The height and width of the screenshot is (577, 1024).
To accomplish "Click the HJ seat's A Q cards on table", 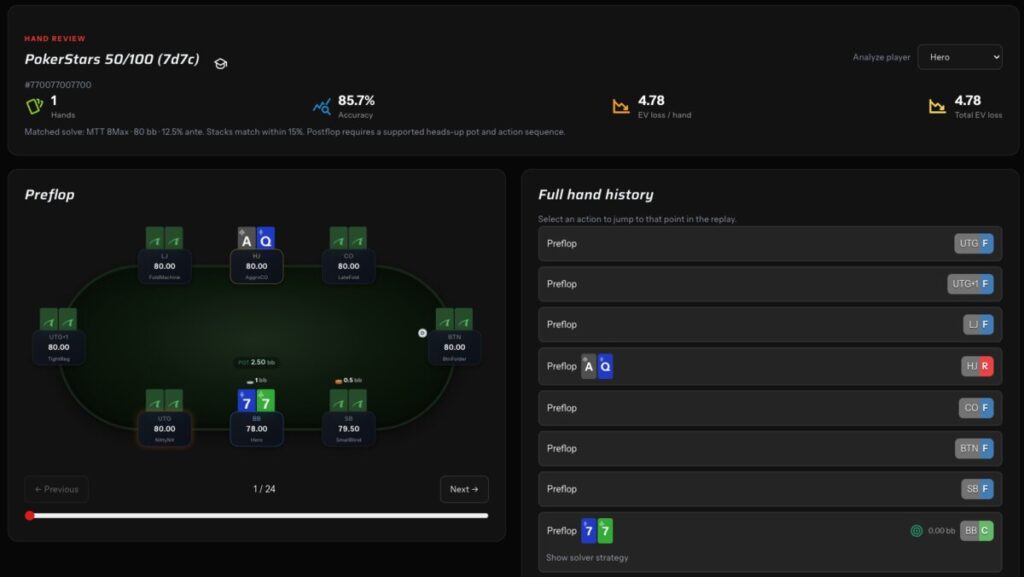I will click(x=256, y=238).
